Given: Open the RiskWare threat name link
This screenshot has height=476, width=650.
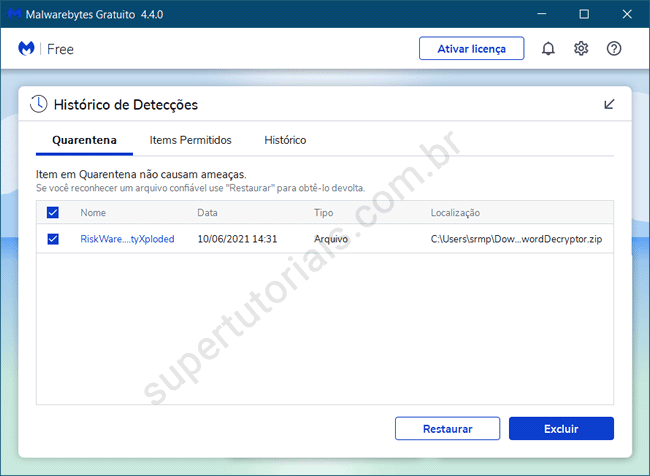Looking at the screenshot, I should [x=127, y=239].
